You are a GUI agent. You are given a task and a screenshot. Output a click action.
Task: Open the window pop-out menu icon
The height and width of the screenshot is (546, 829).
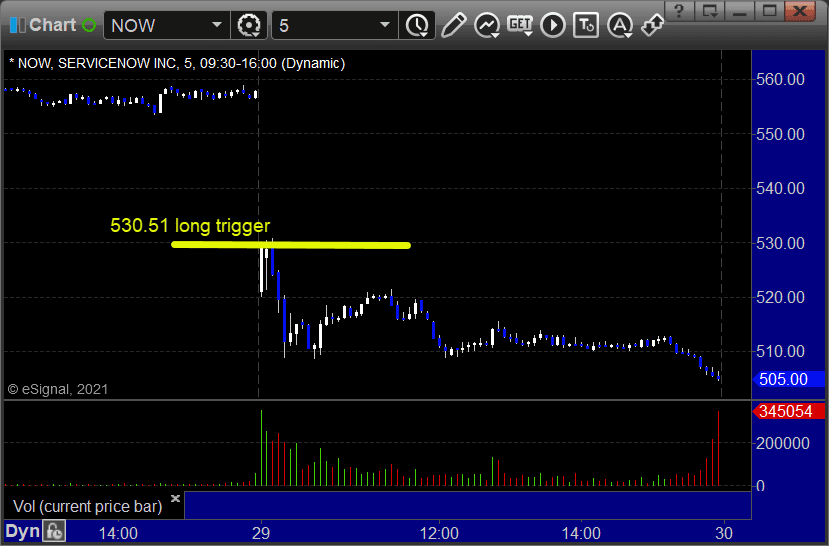pos(710,11)
